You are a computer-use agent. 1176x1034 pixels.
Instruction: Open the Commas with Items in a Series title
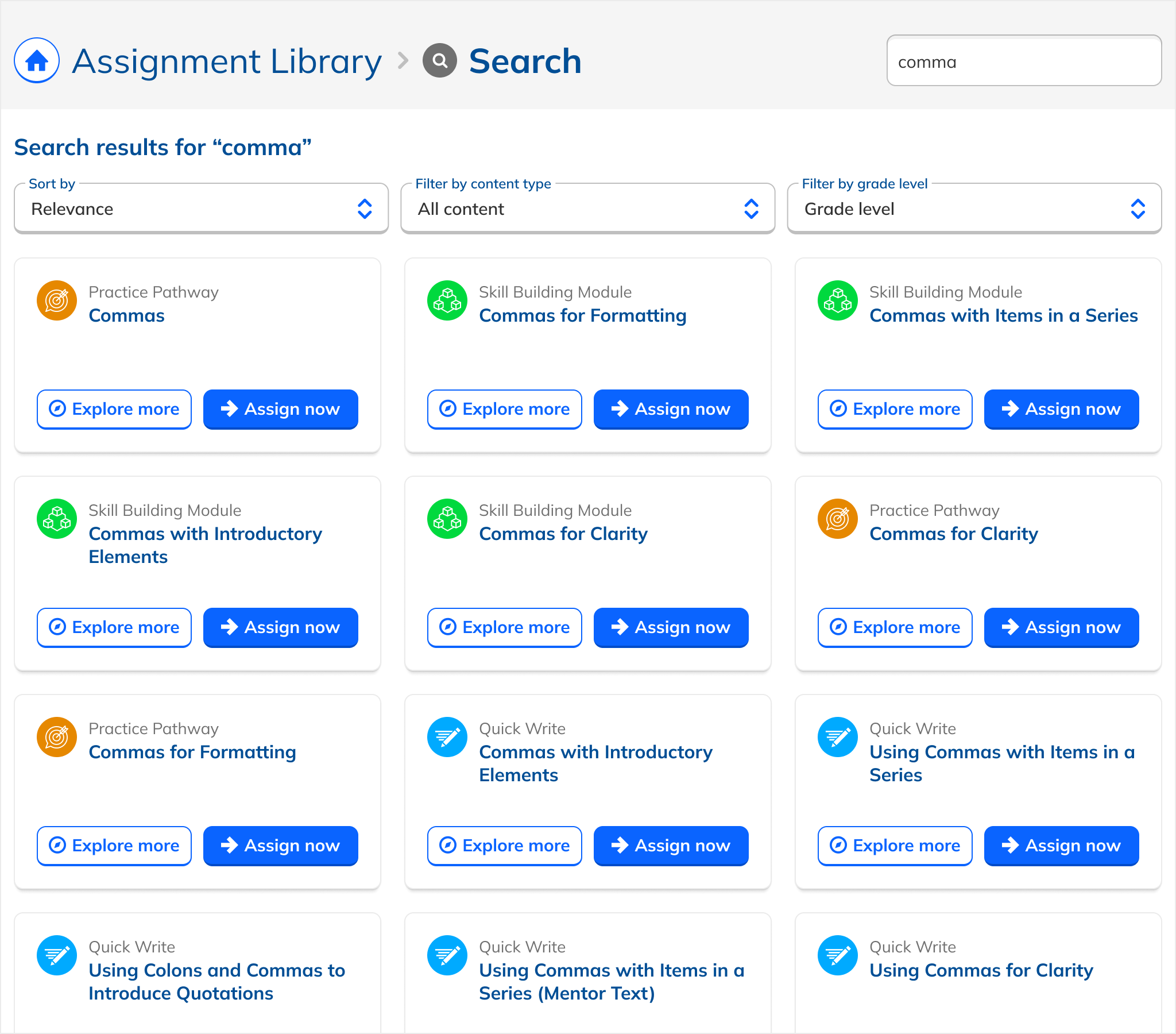[1003, 315]
